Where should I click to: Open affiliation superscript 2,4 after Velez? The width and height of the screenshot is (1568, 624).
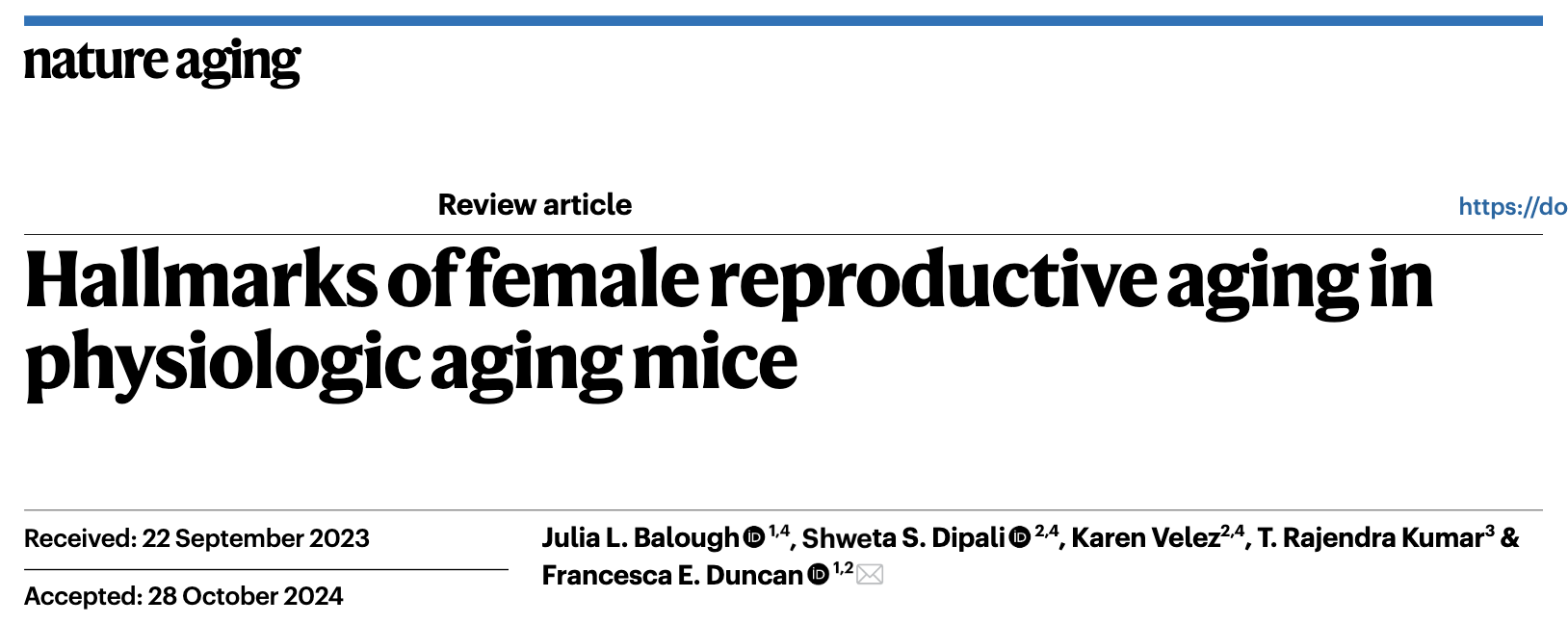[1233, 531]
